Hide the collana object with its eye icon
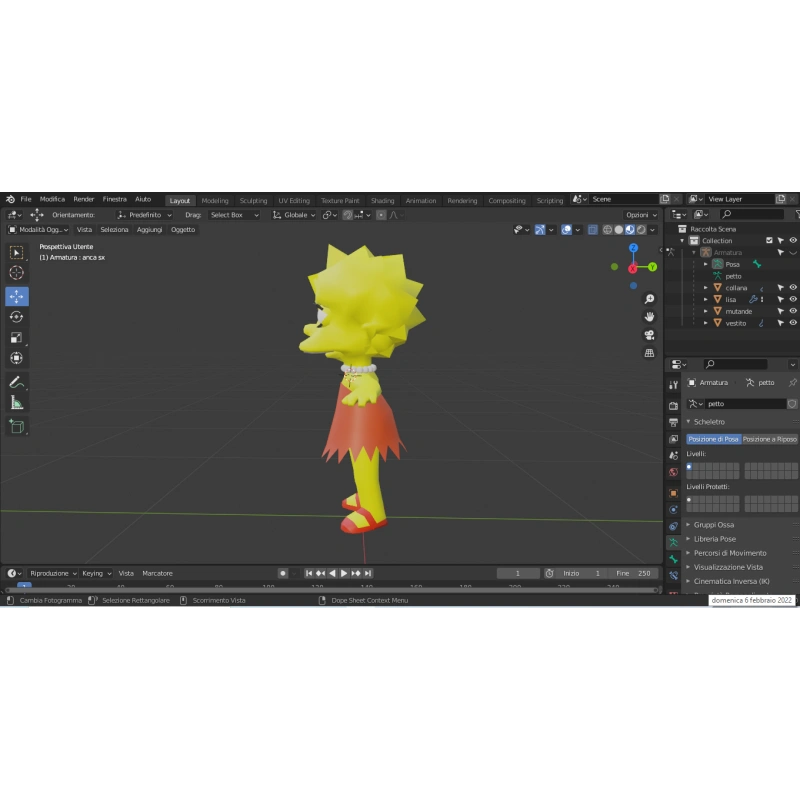Image resolution: width=800 pixels, height=800 pixels. (793, 287)
